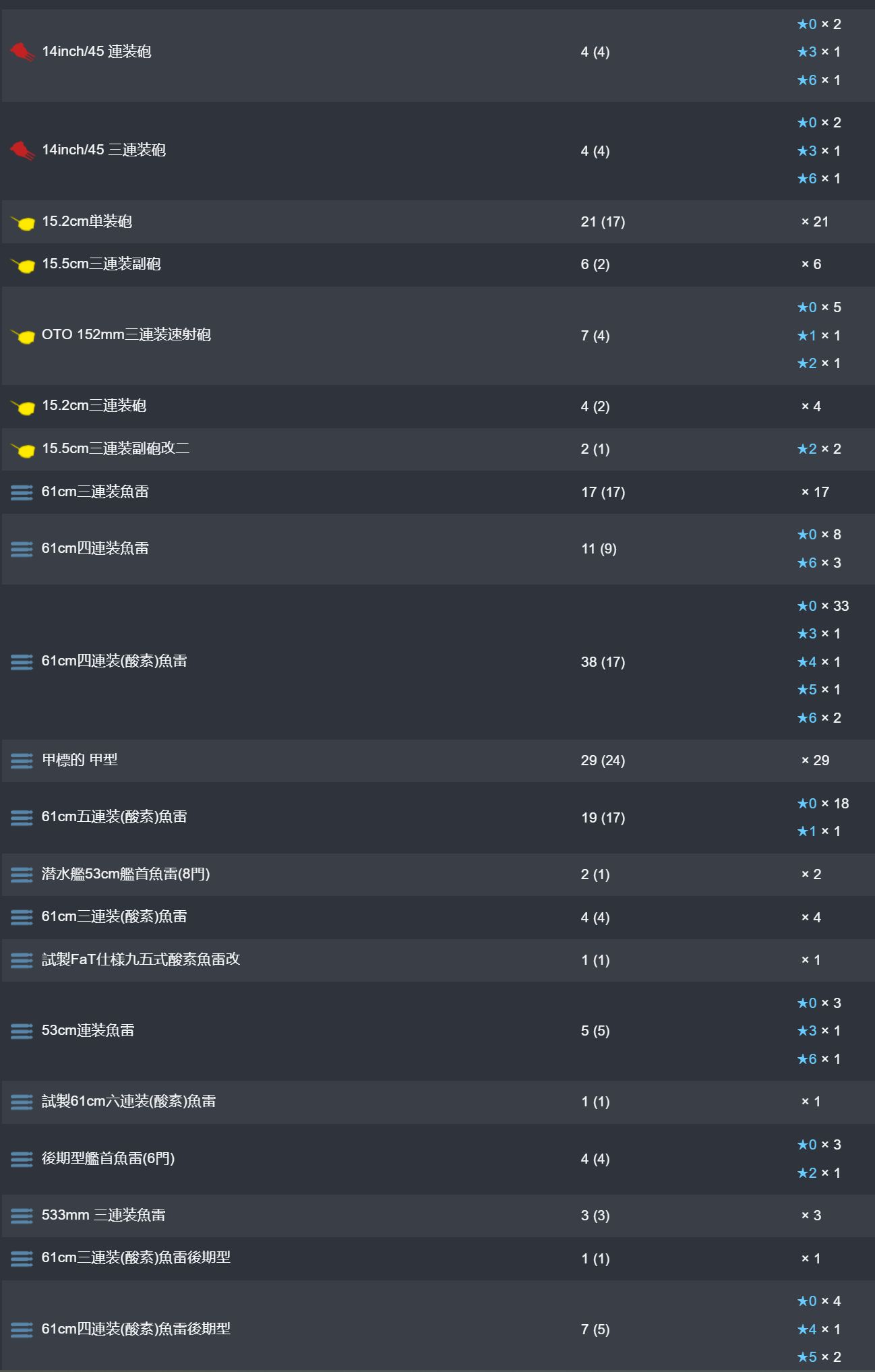
Task: Click the 38 (17) count for 61cm四連装(酸素)魚雷
Action: [603, 662]
